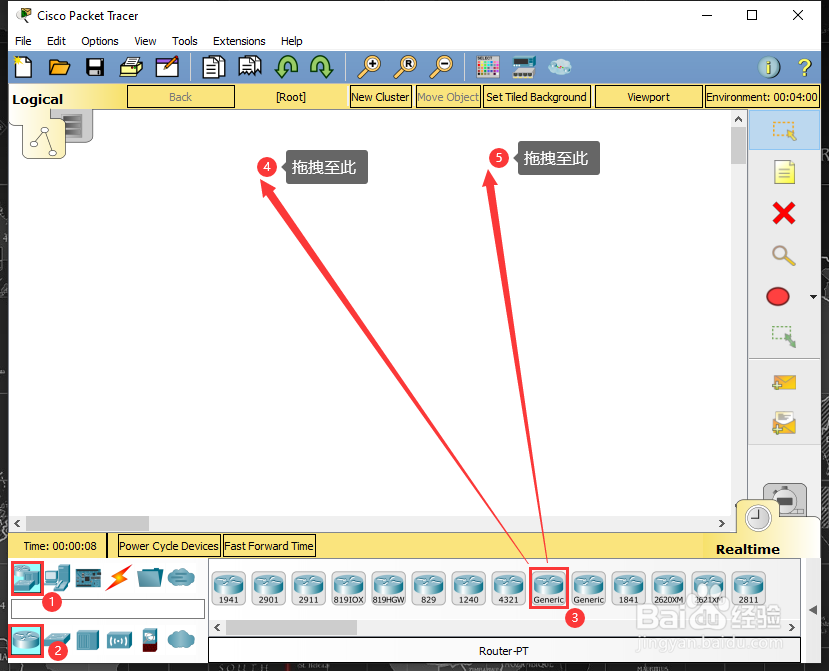
Task: Select the Hubs subcategory
Action: (x=88, y=640)
